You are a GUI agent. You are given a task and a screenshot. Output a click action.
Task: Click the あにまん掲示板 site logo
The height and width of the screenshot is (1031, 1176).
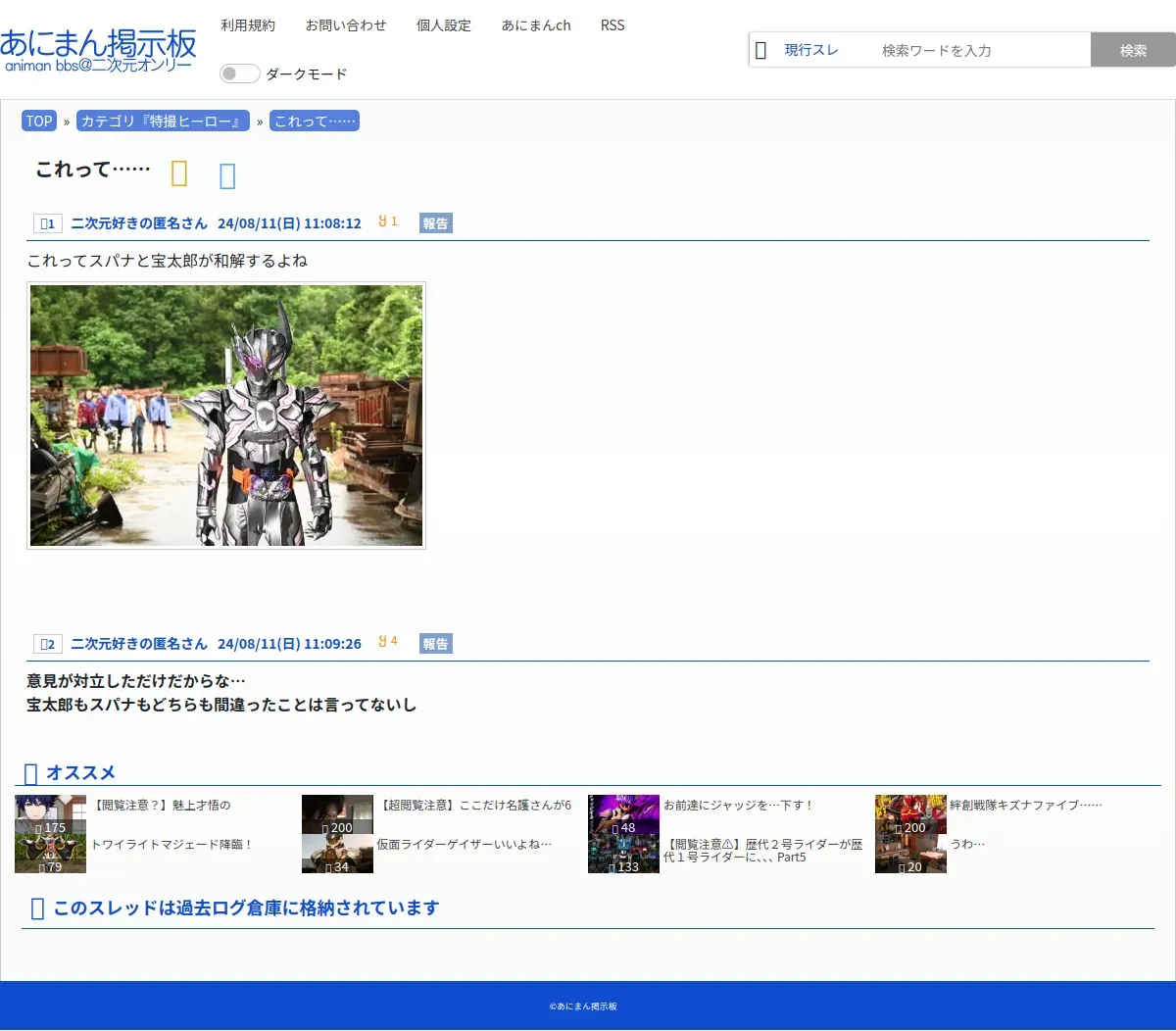click(98, 50)
